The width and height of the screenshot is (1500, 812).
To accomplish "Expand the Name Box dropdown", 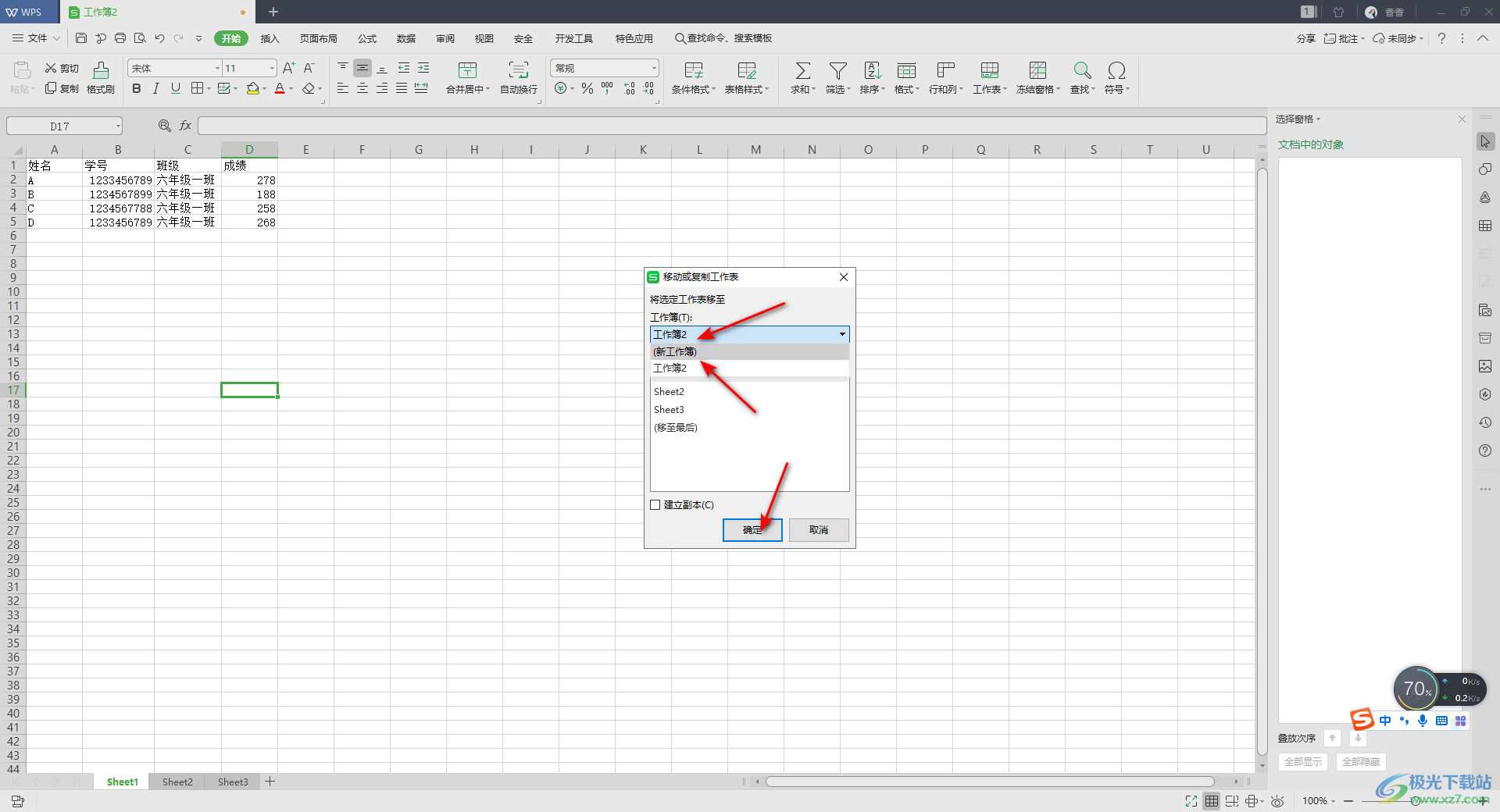I will (118, 126).
